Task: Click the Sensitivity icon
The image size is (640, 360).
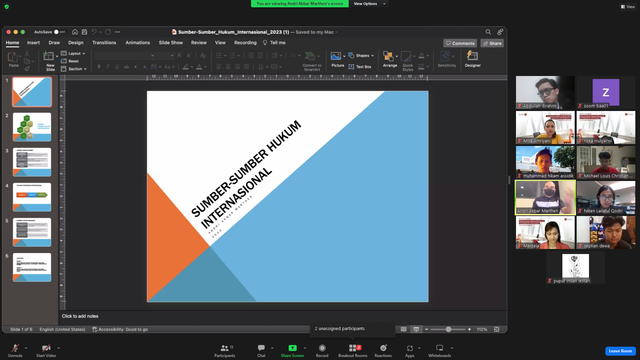Action: tap(445, 56)
